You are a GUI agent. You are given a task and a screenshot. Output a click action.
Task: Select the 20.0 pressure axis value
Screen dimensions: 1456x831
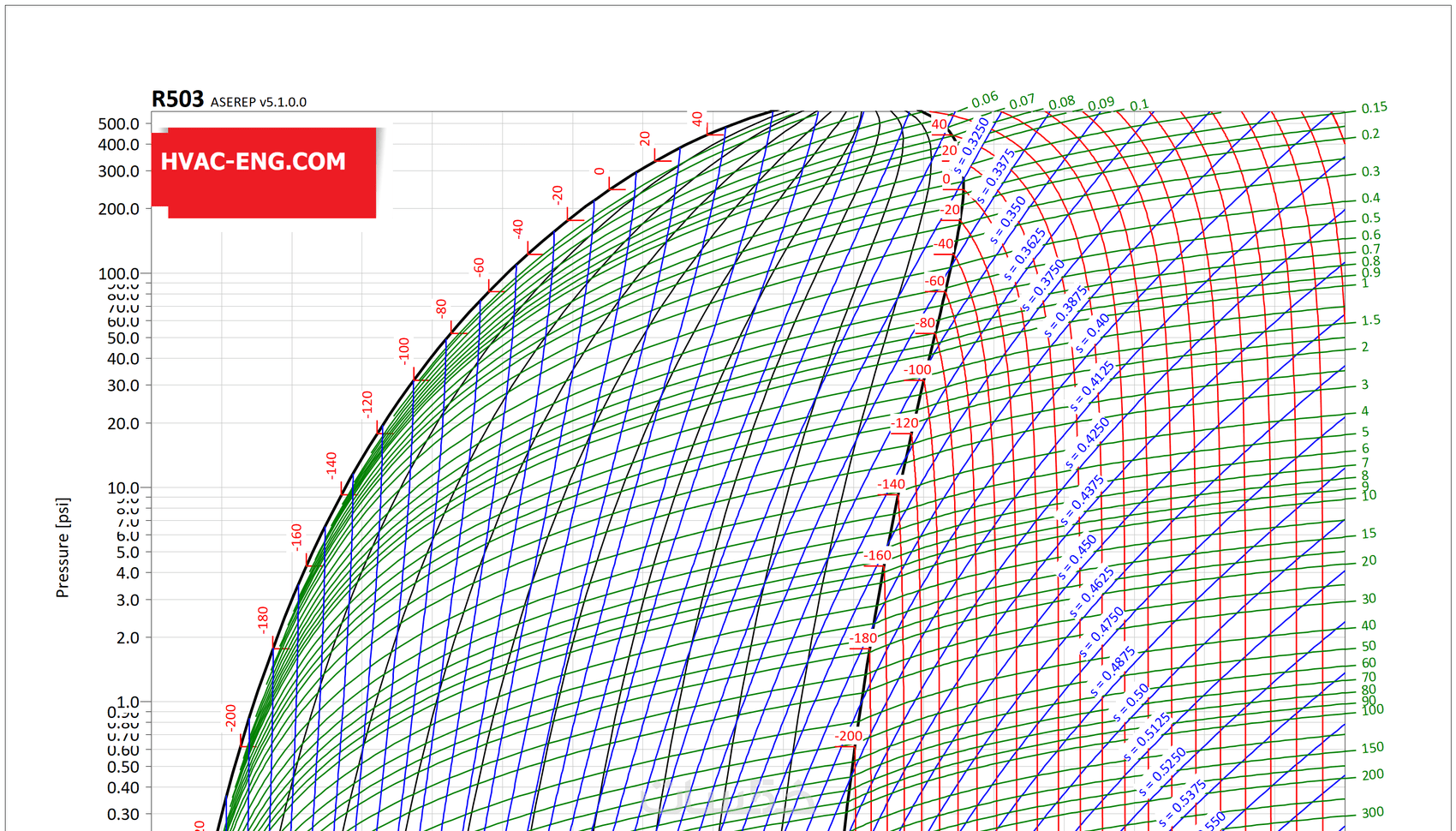coord(123,423)
